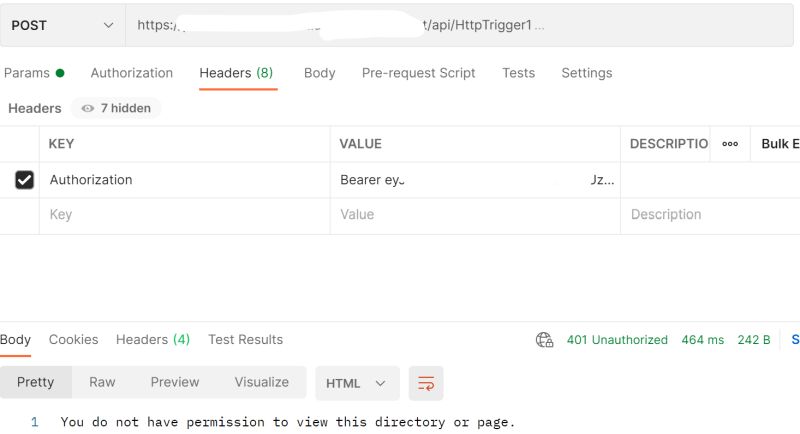Click the empty Description input field
Image resolution: width=800 pixels, height=434 pixels.
[710, 215]
